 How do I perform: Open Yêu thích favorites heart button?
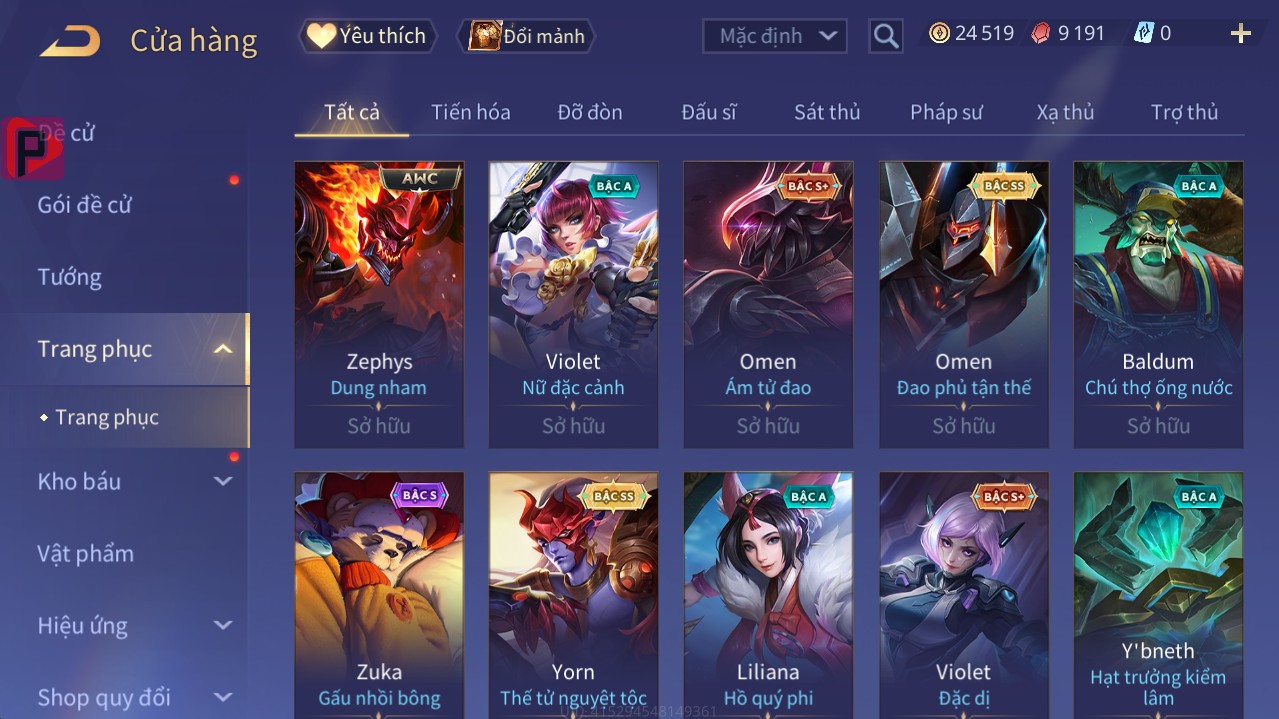point(368,36)
